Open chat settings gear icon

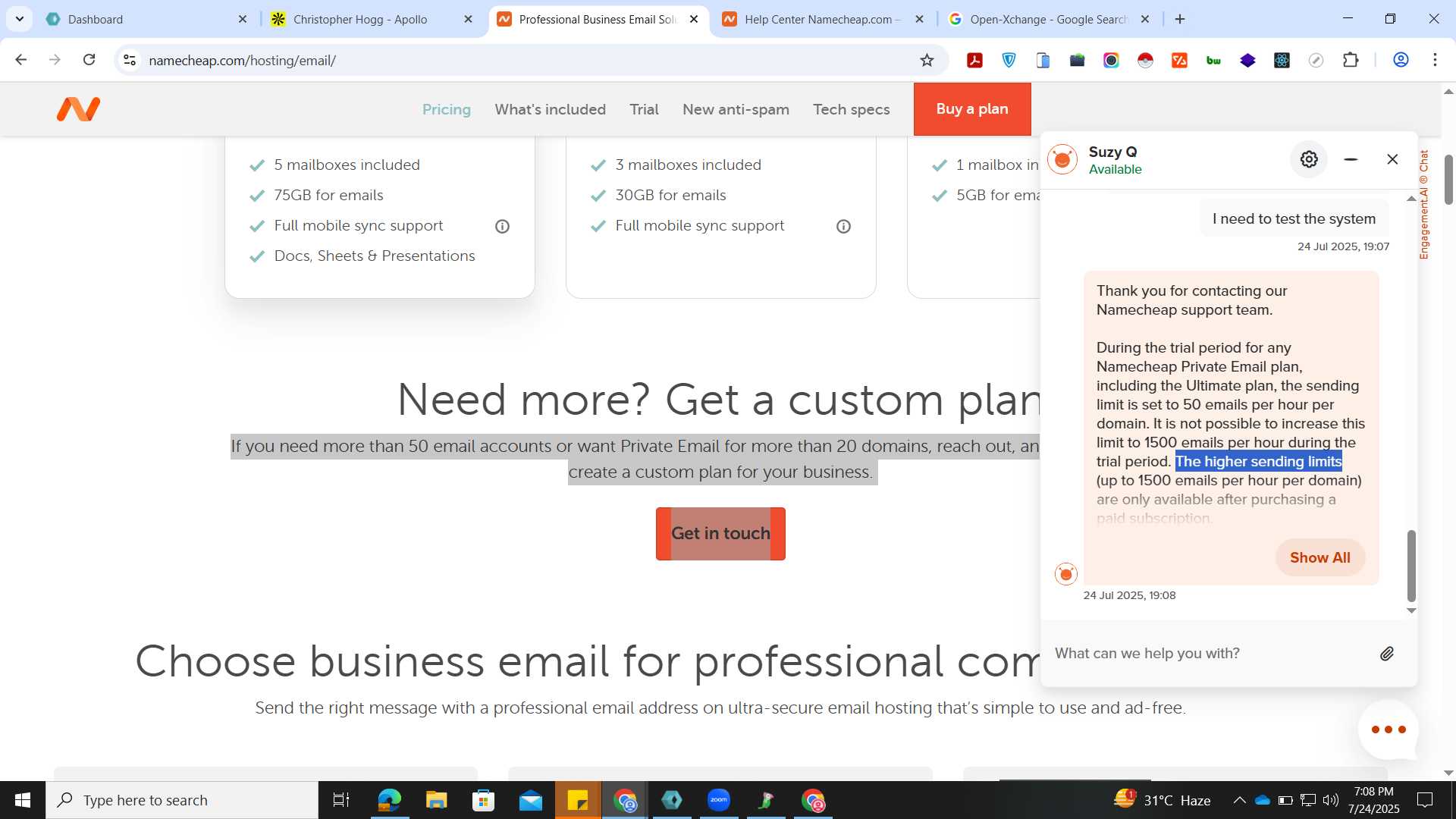[1309, 159]
